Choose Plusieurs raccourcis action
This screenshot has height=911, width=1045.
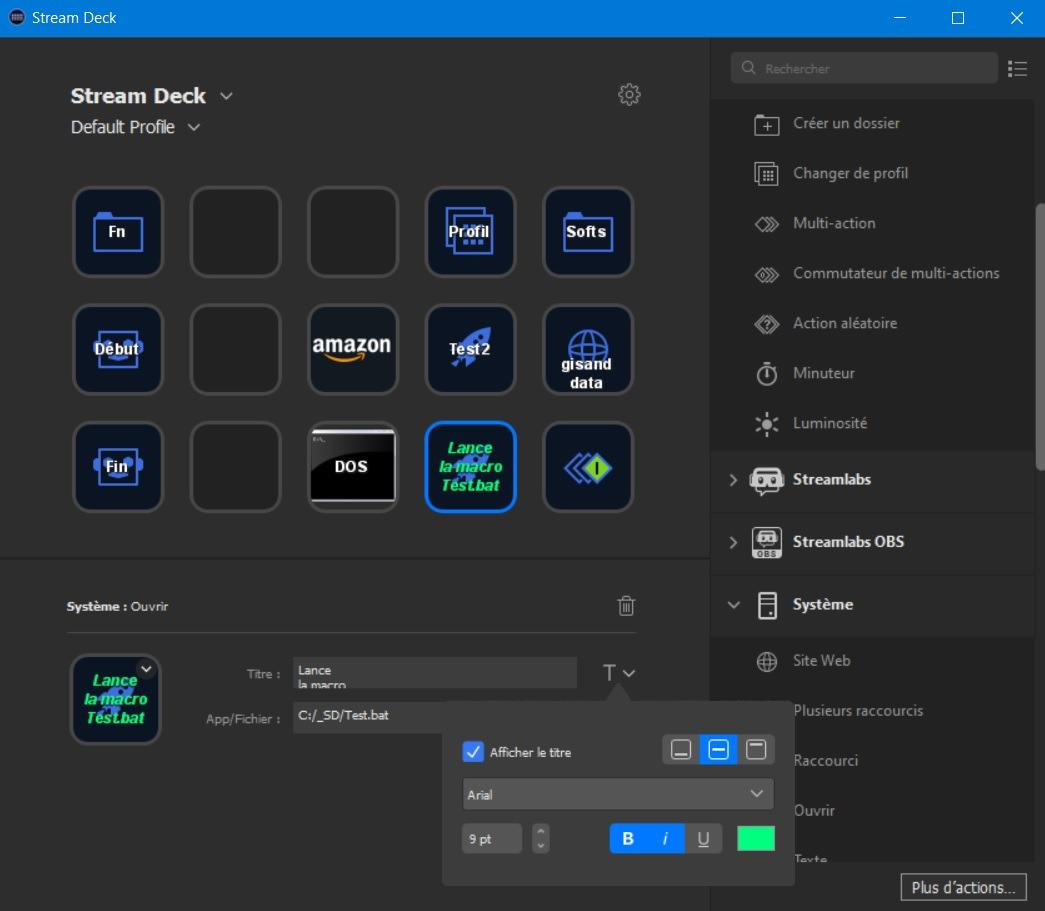click(x=858, y=710)
